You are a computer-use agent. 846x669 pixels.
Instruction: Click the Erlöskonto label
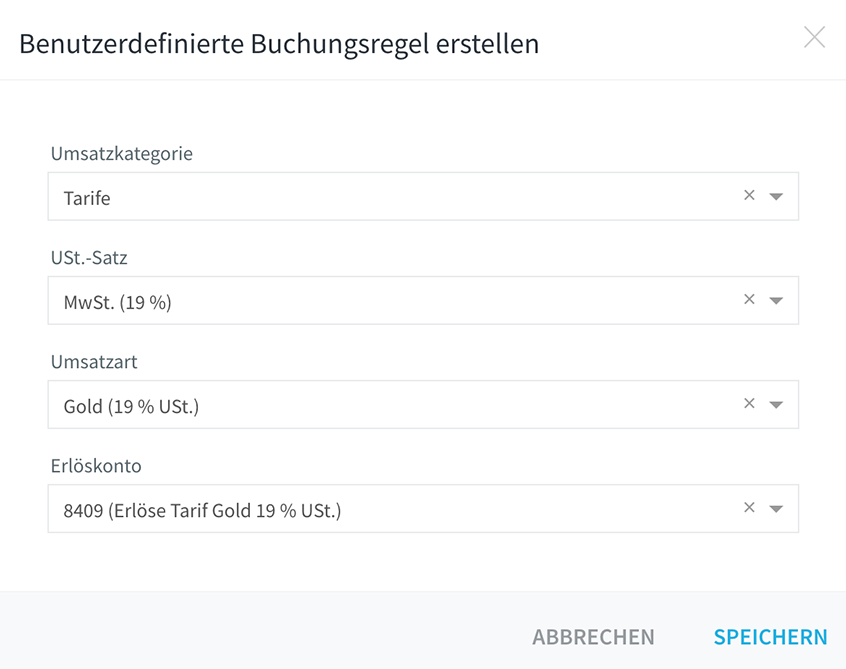(x=96, y=466)
